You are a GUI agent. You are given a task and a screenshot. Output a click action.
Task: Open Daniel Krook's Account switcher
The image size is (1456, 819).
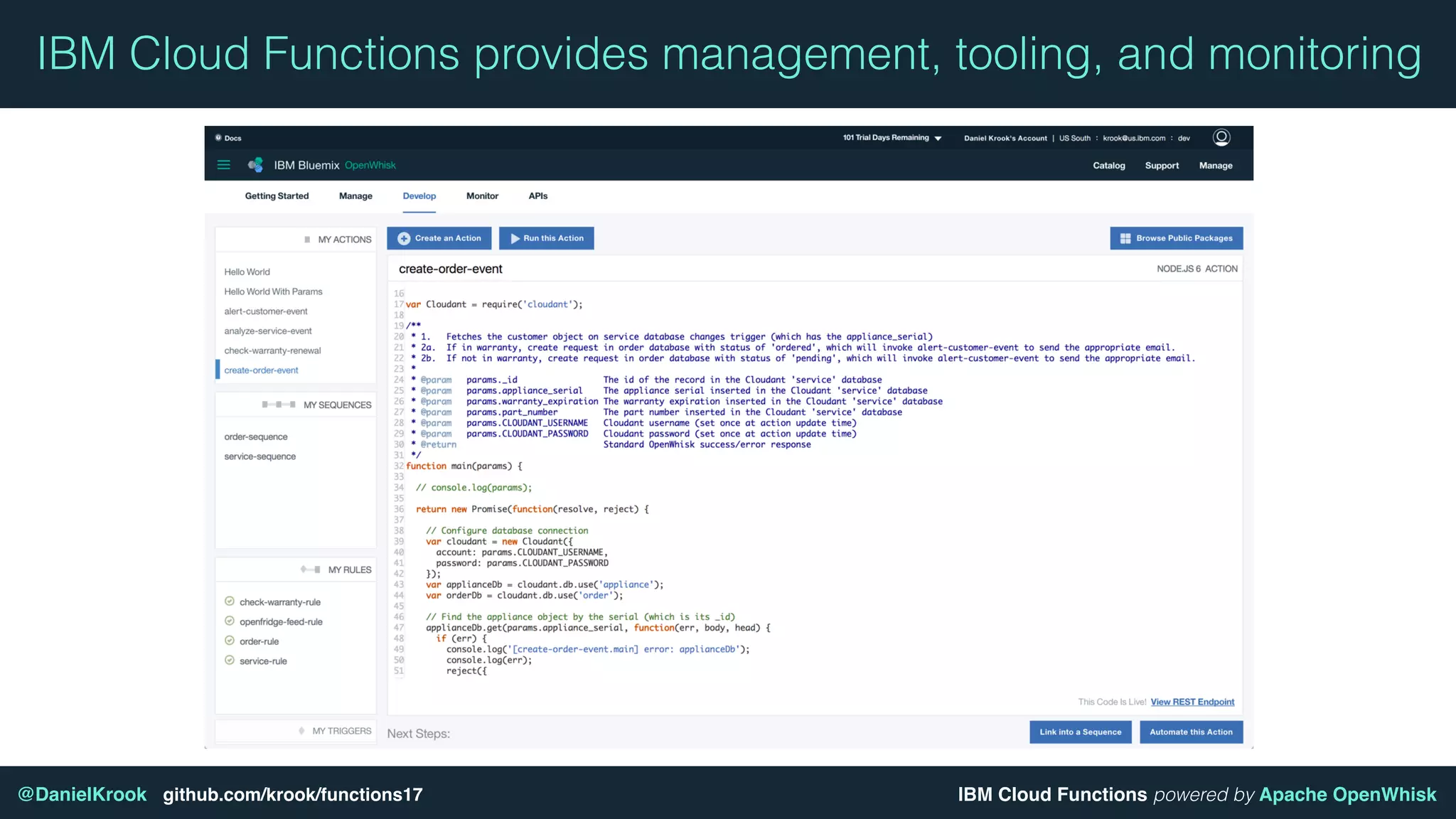pyautogui.click(x=1005, y=138)
